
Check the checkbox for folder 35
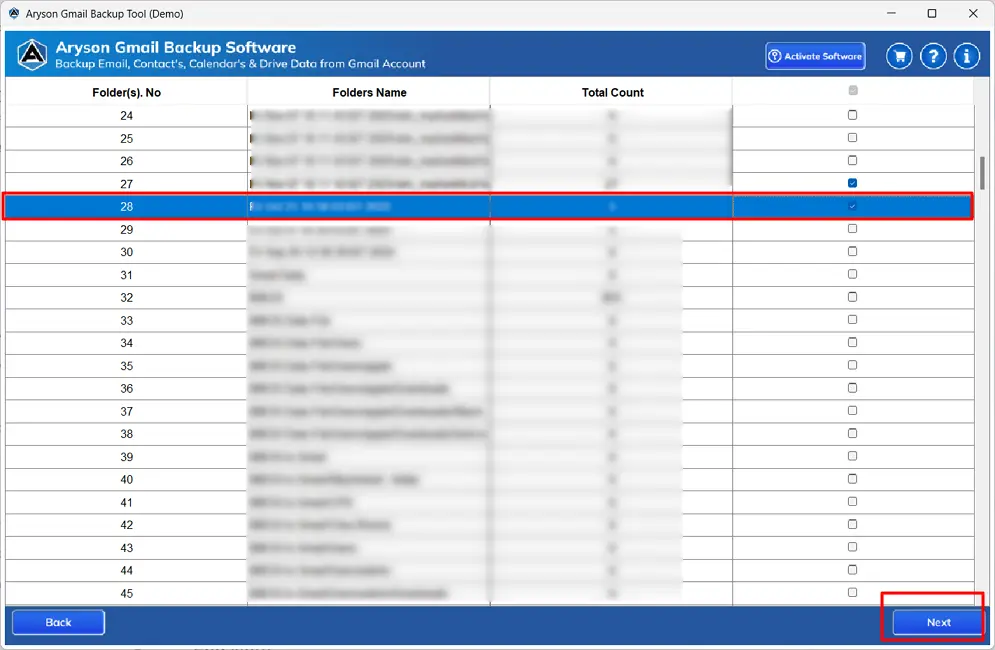pos(852,365)
